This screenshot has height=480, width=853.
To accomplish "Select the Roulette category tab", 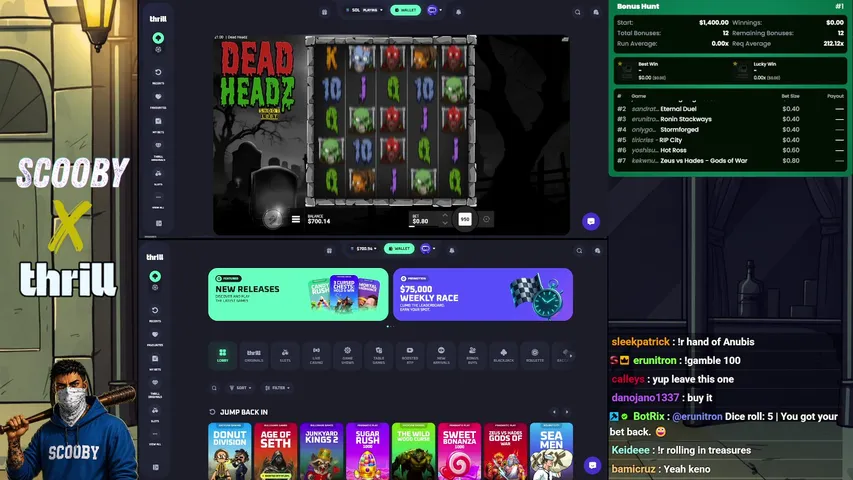I will [x=535, y=355].
